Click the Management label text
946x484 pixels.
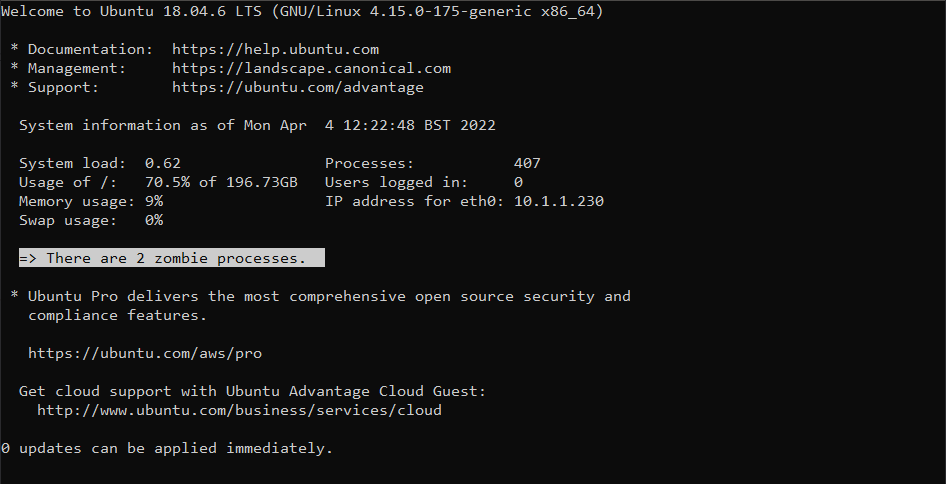click(x=77, y=68)
